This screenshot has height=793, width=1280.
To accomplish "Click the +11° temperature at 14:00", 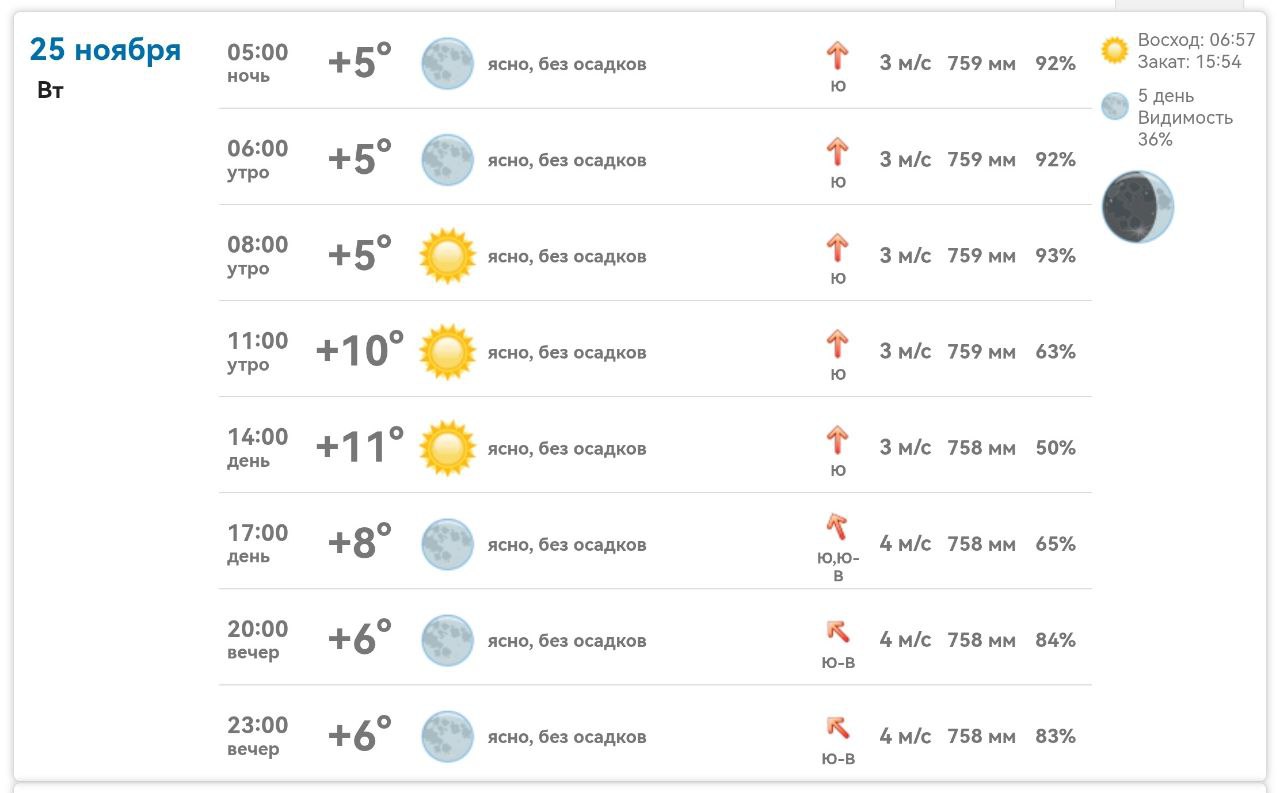I will coord(360,445).
